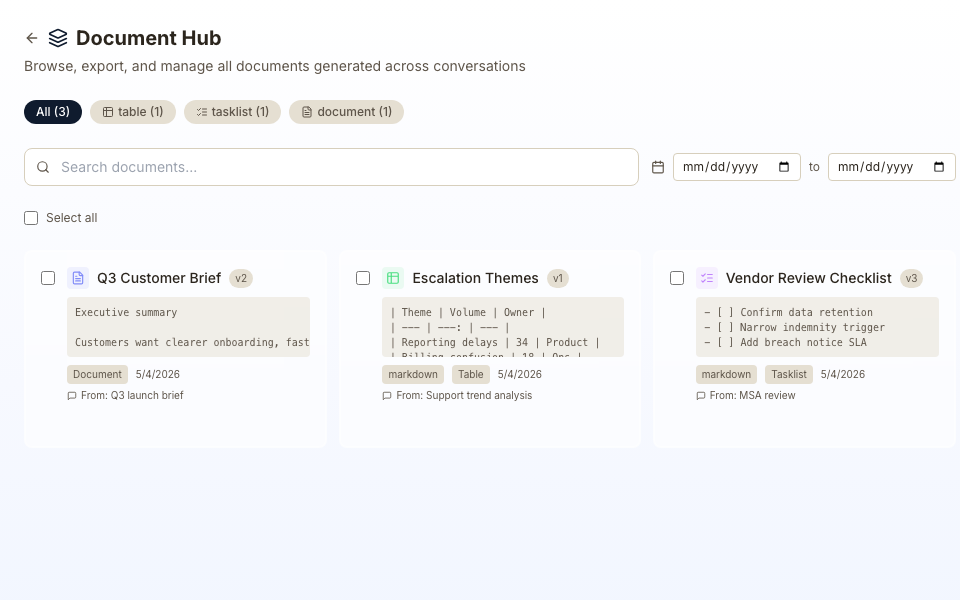Click the start date mm/dd/yyyy field

[737, 167]
